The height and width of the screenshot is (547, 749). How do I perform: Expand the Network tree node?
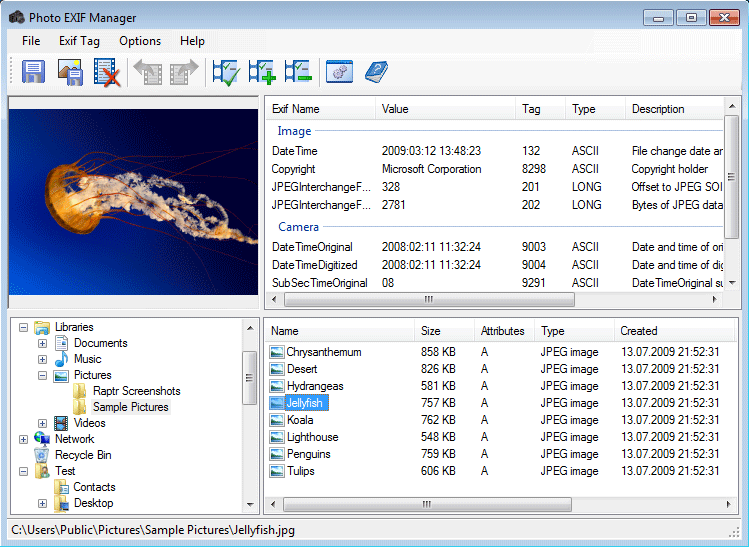click(x=23, y=439)
